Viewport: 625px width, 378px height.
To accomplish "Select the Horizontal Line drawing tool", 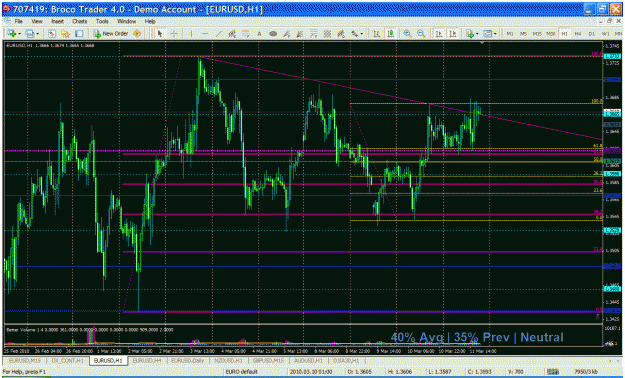I will click(x=205, y=34).
